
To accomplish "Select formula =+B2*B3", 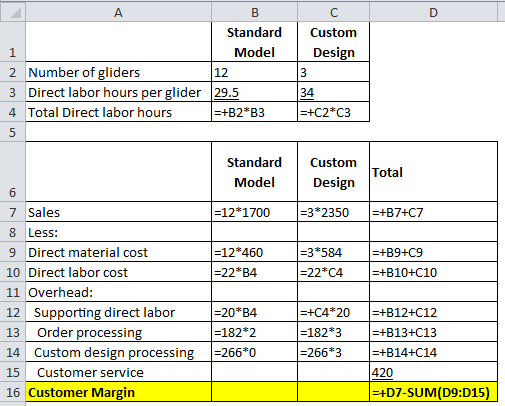I will (x=254, y=112).
